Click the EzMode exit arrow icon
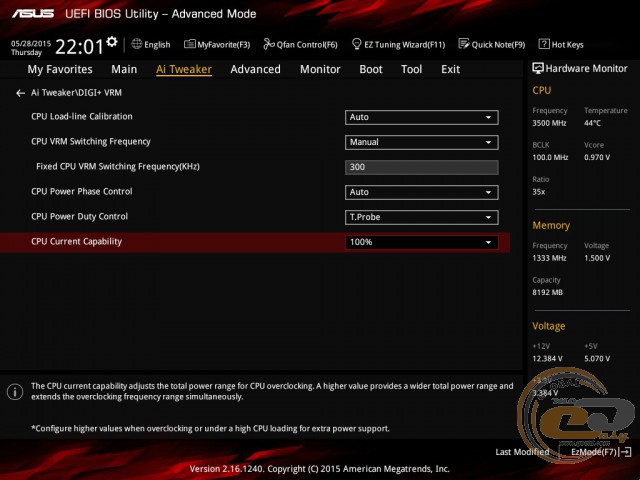 625,452
